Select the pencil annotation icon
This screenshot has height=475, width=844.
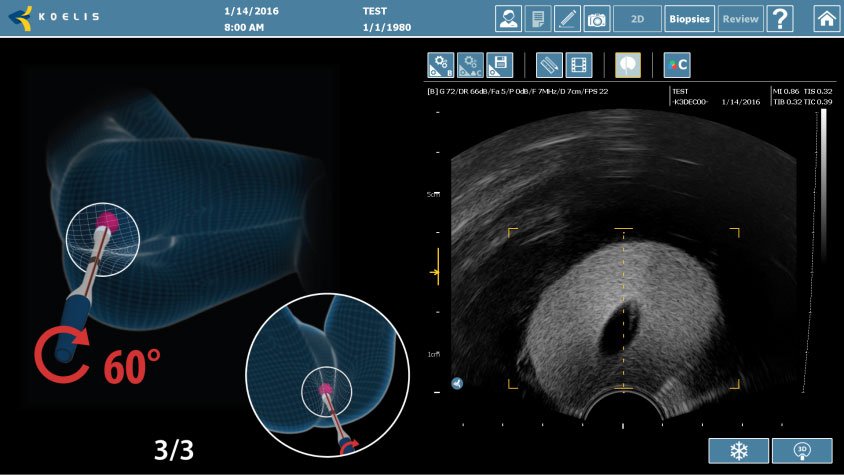(x=567, y=19)
